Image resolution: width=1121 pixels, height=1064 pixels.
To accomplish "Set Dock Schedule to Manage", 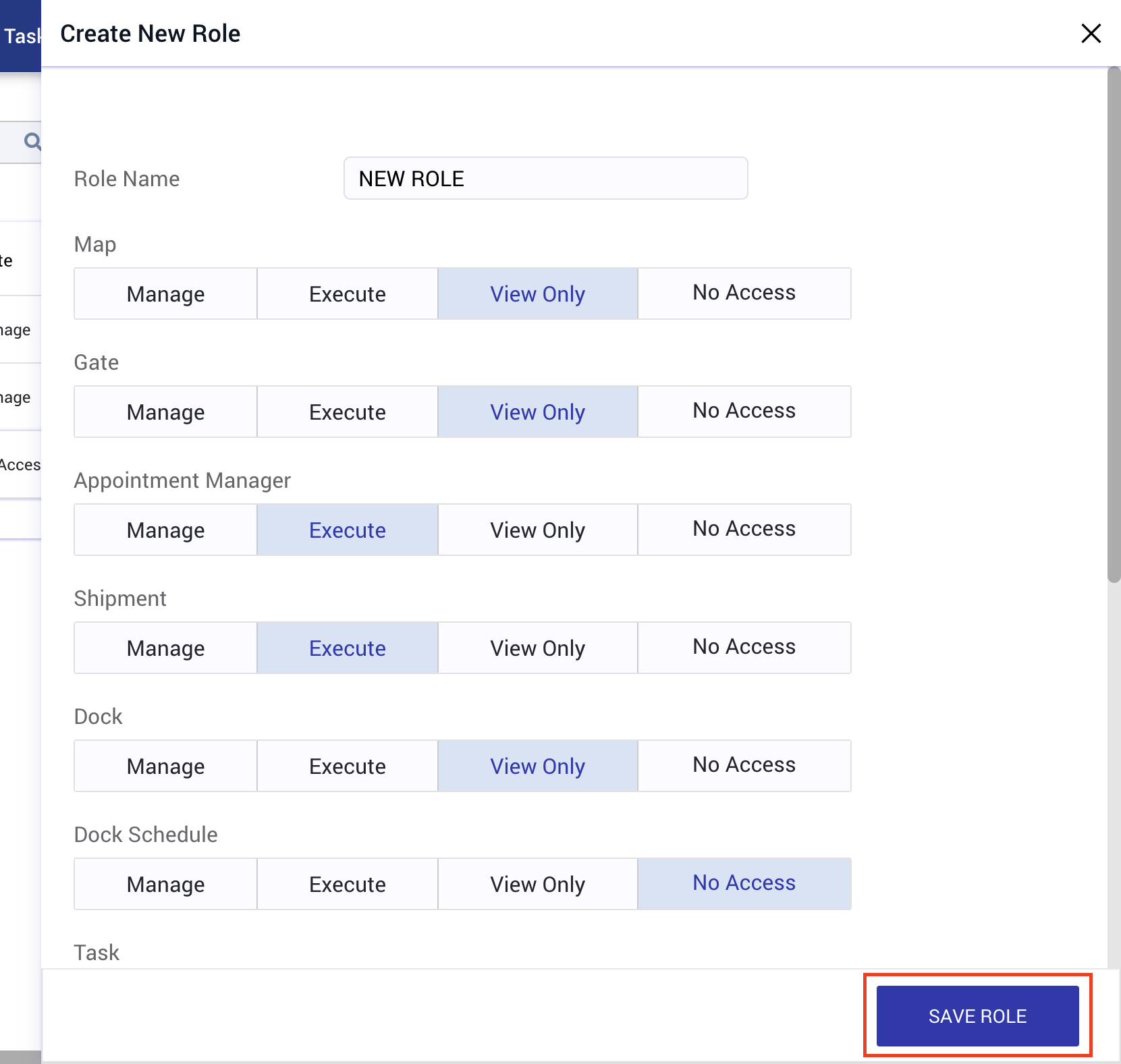I will coord(165,884).
